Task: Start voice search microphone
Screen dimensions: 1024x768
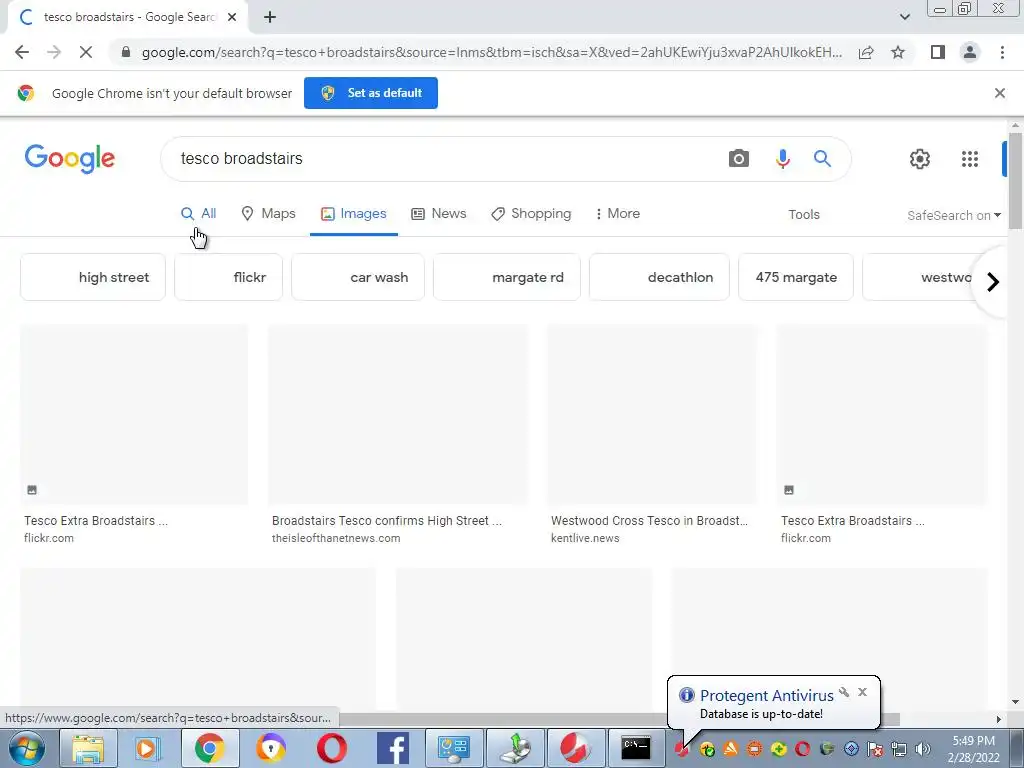Action: (782, 159)
